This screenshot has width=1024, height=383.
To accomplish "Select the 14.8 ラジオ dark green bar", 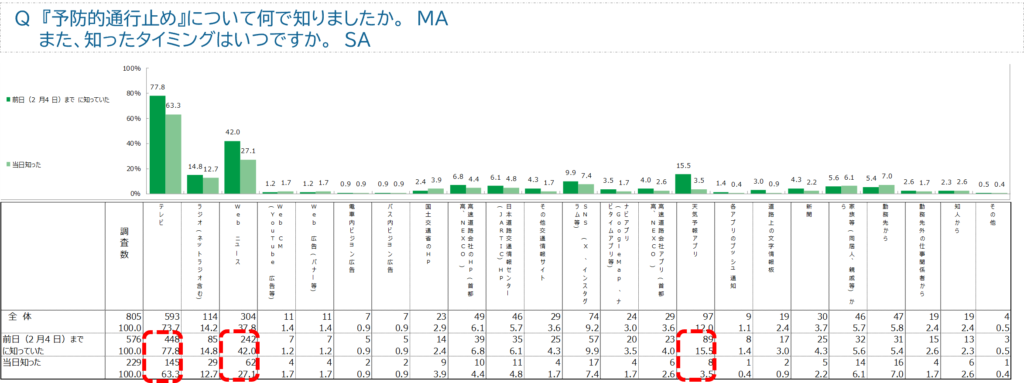I will click(195, 184).
